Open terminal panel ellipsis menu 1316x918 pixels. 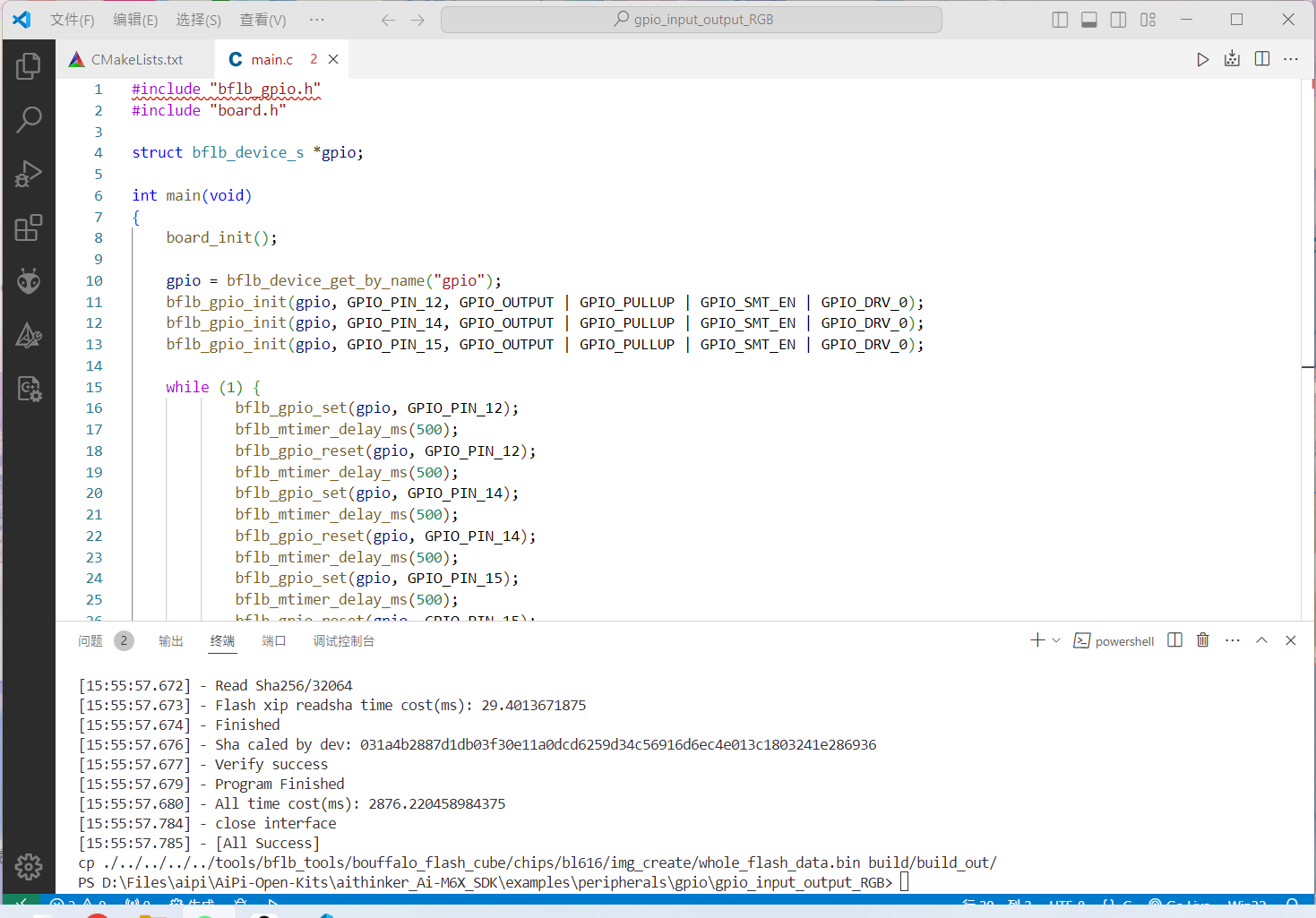pos(1233,640)
